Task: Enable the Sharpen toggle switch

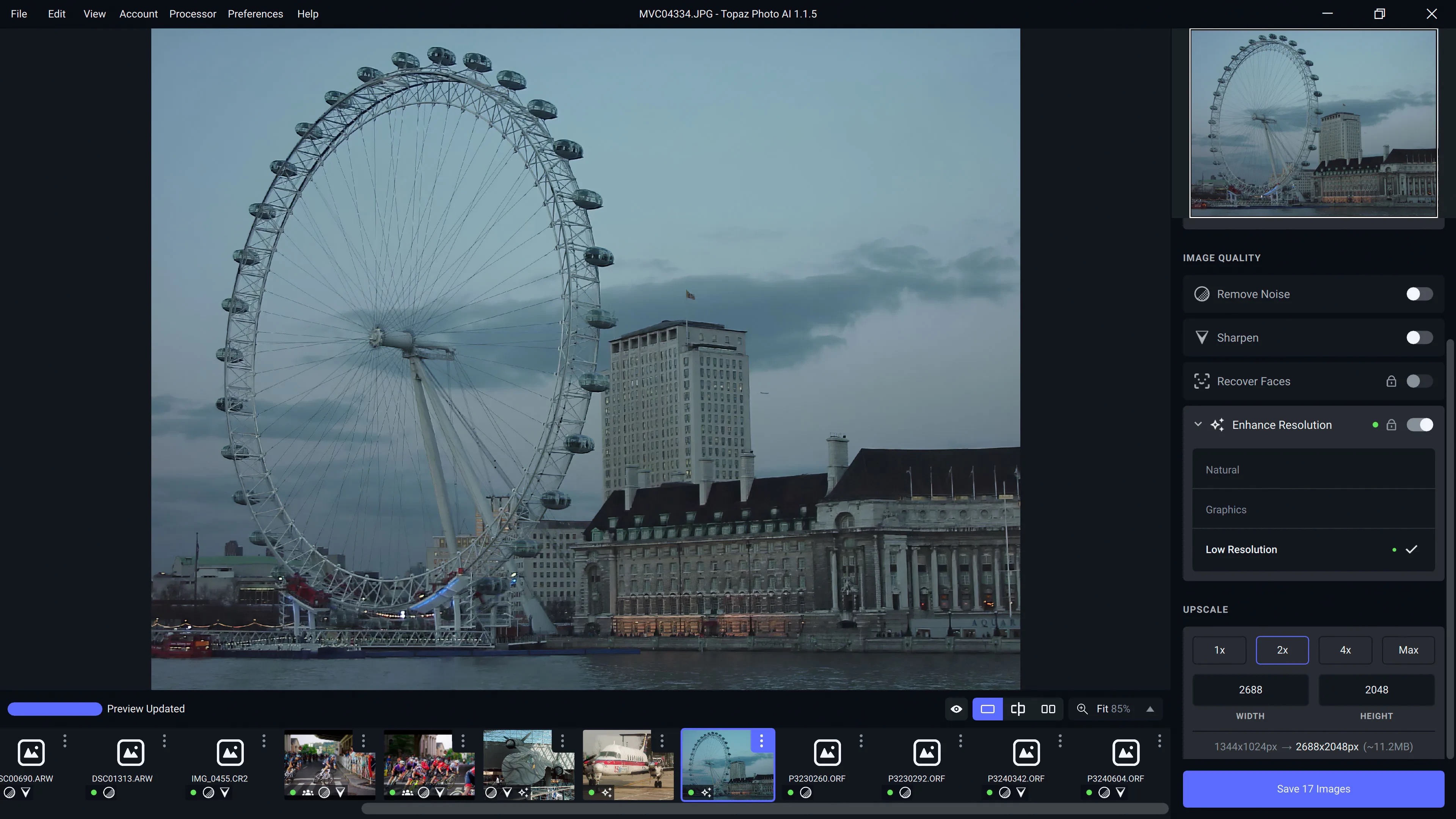Action: 1419,337
